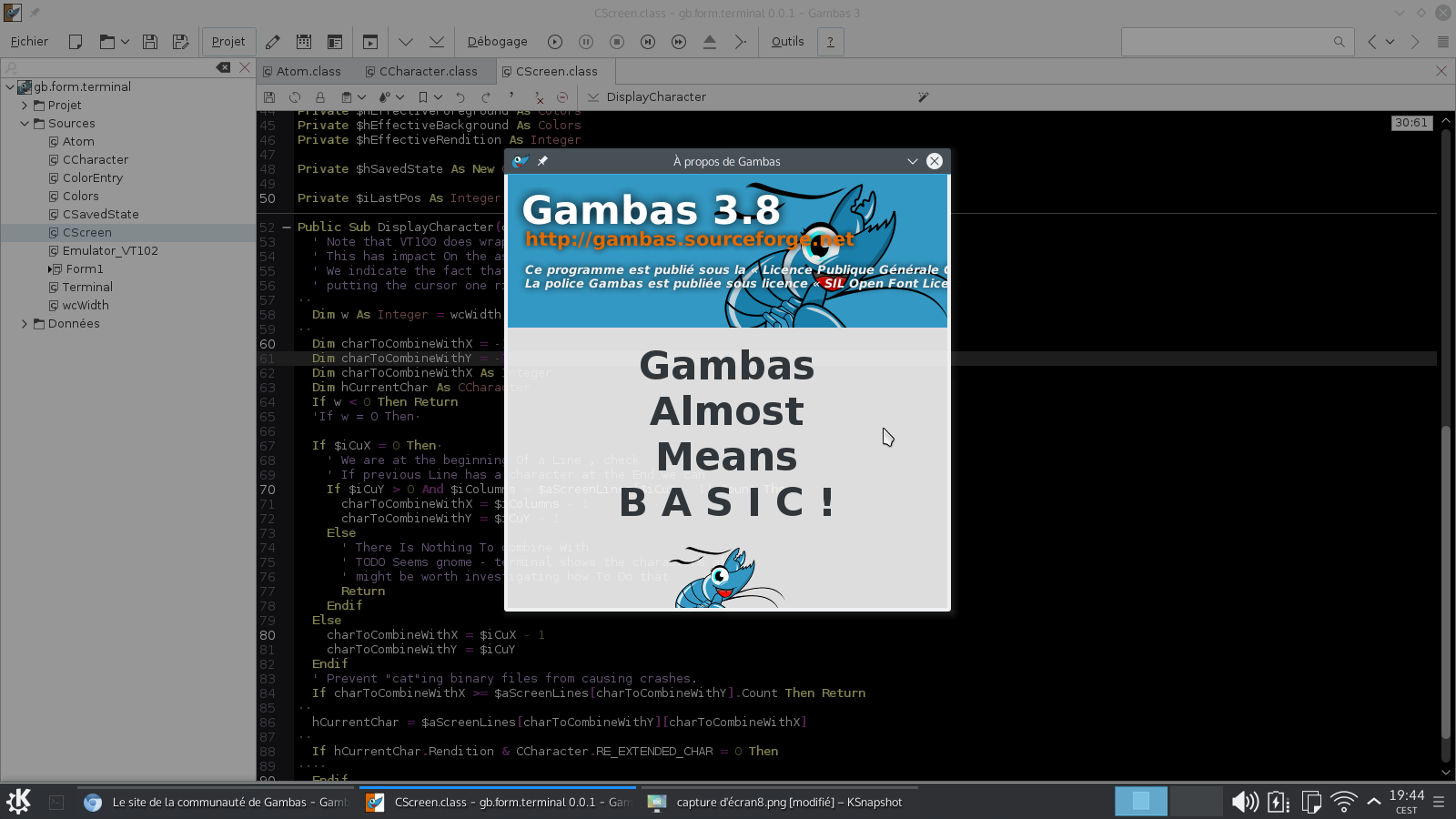Select the Atom class in tree

(x=78, y=142)
